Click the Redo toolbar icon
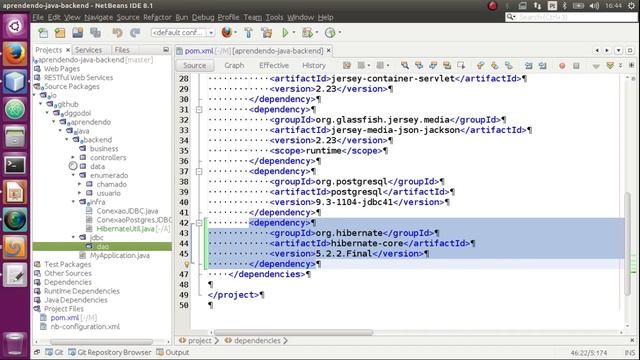The image size is (640, 360). point(135,33)
